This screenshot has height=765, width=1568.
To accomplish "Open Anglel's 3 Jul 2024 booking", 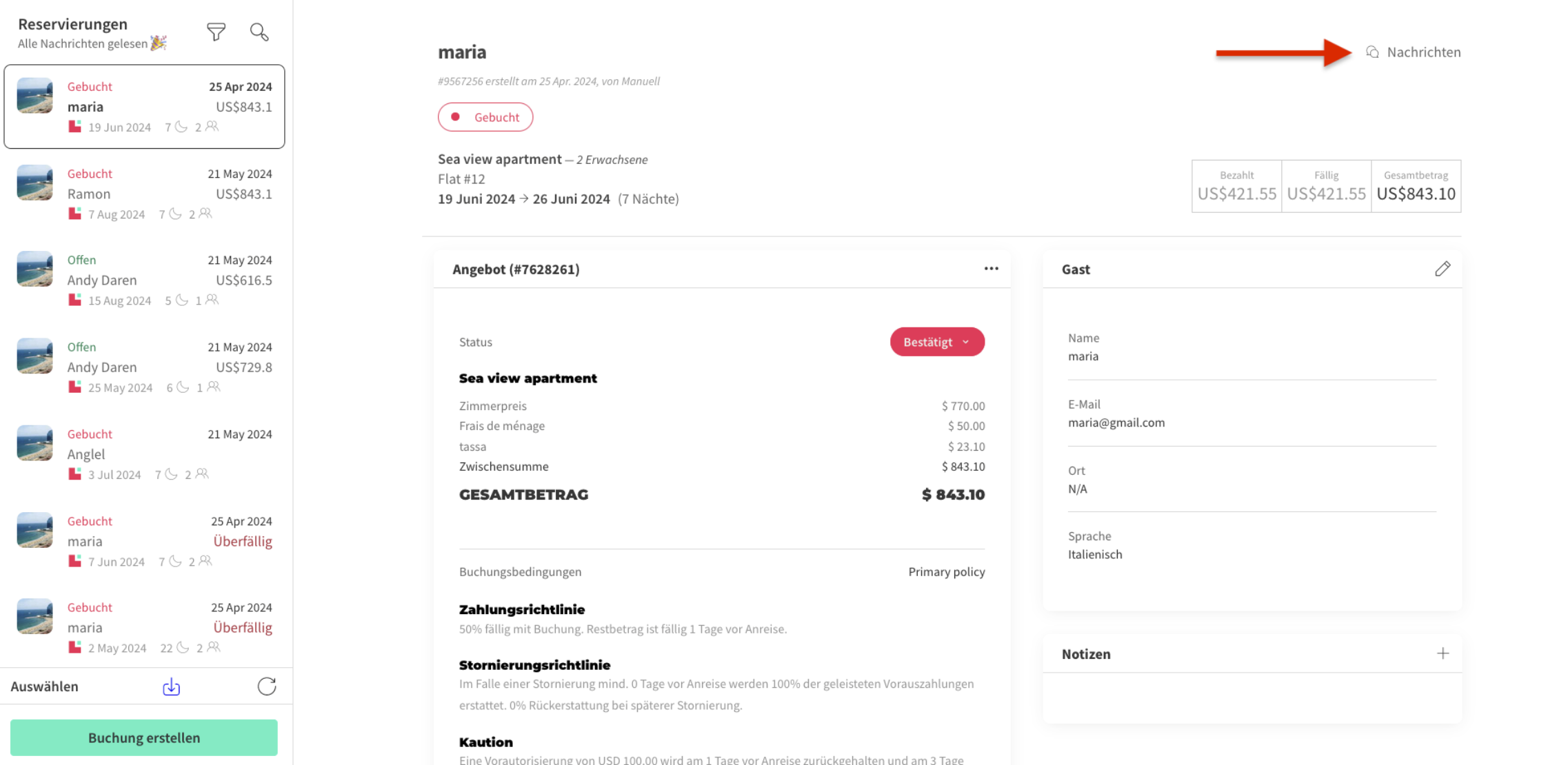I will (144, 454).
